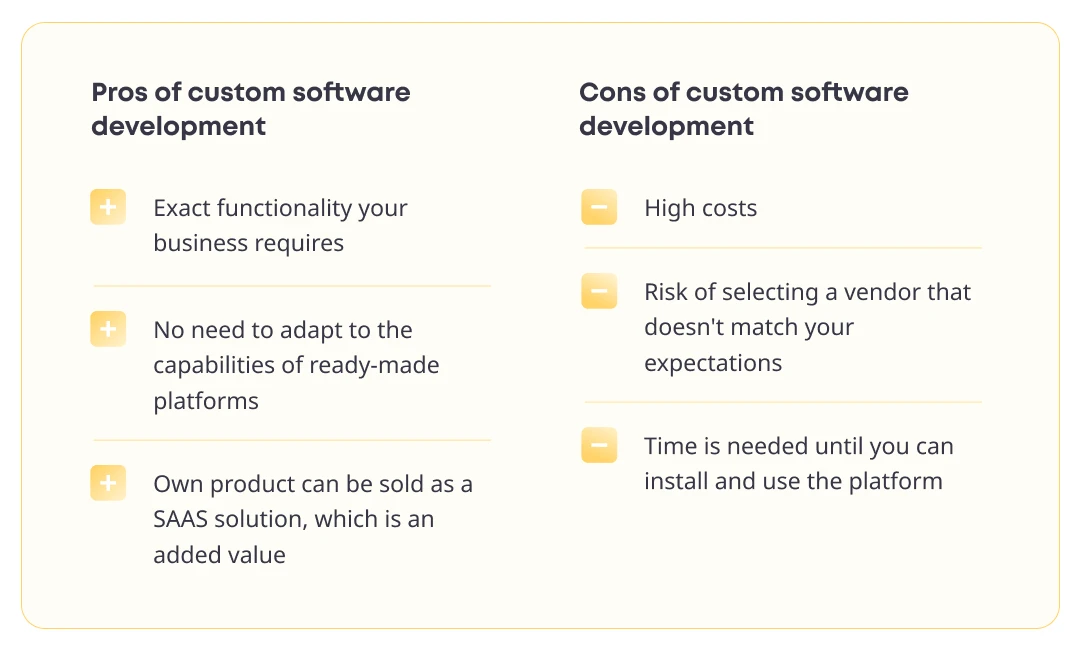
Task: Click the plus icon beside "Exact functionality"
Action: (x=108, y=207)
